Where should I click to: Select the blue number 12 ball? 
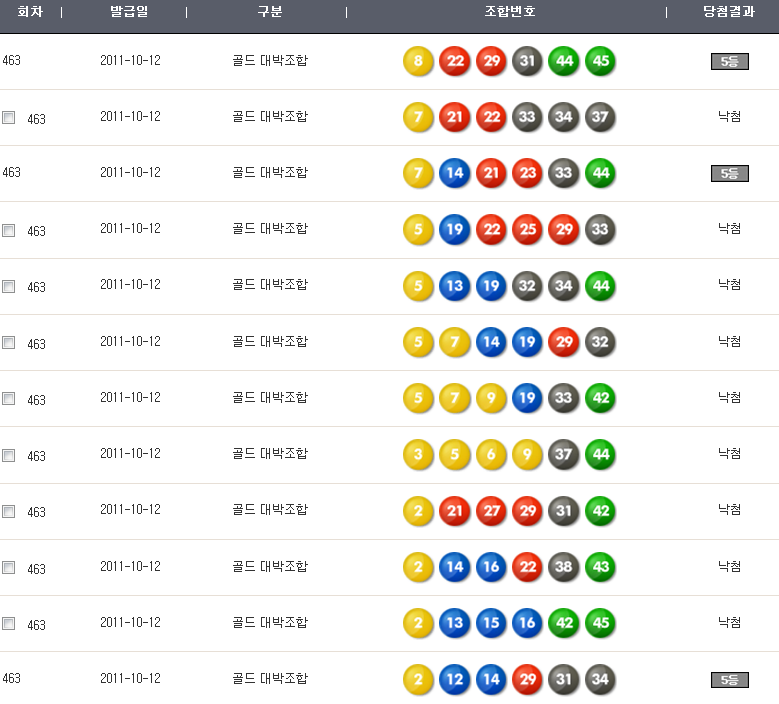point(454,680)
